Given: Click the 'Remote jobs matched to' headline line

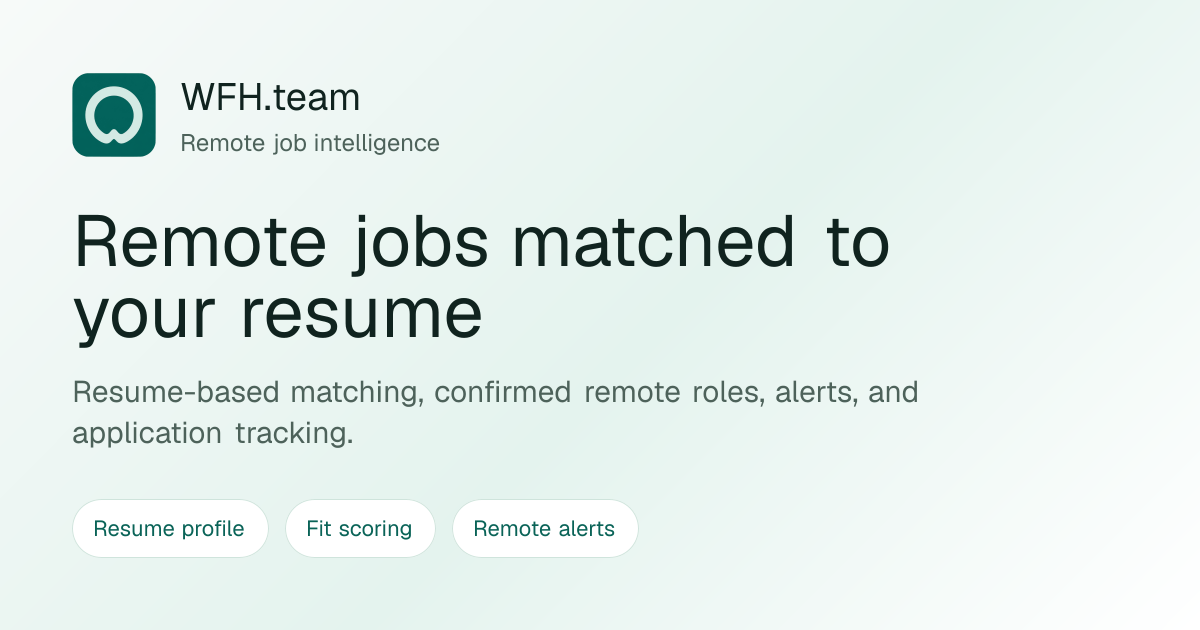Looking at the screenshot, I should tap(481, 243).
